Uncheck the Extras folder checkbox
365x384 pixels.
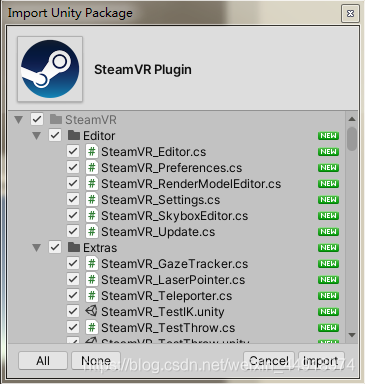55,247
